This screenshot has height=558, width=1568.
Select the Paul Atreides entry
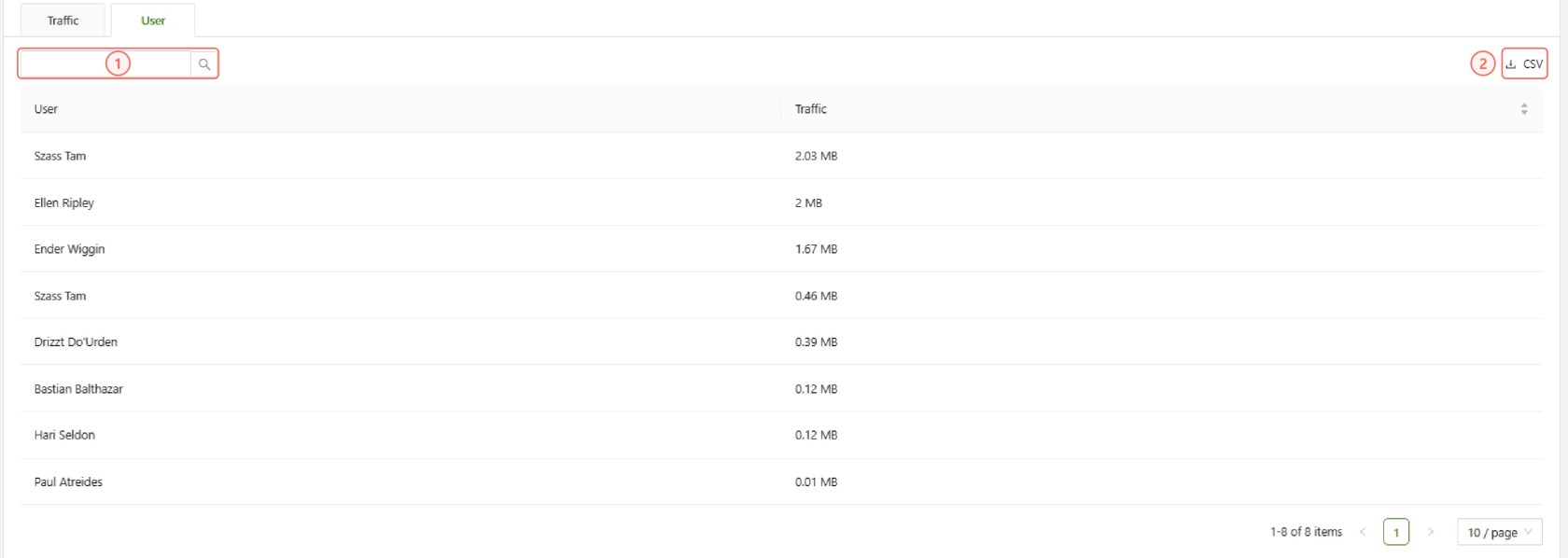[x=68, y=482]
